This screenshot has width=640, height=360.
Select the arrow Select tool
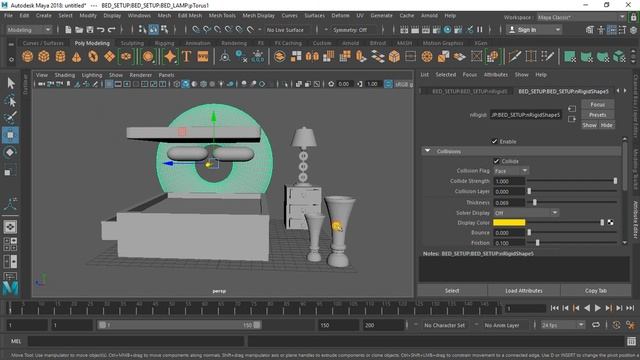(11, 83)
